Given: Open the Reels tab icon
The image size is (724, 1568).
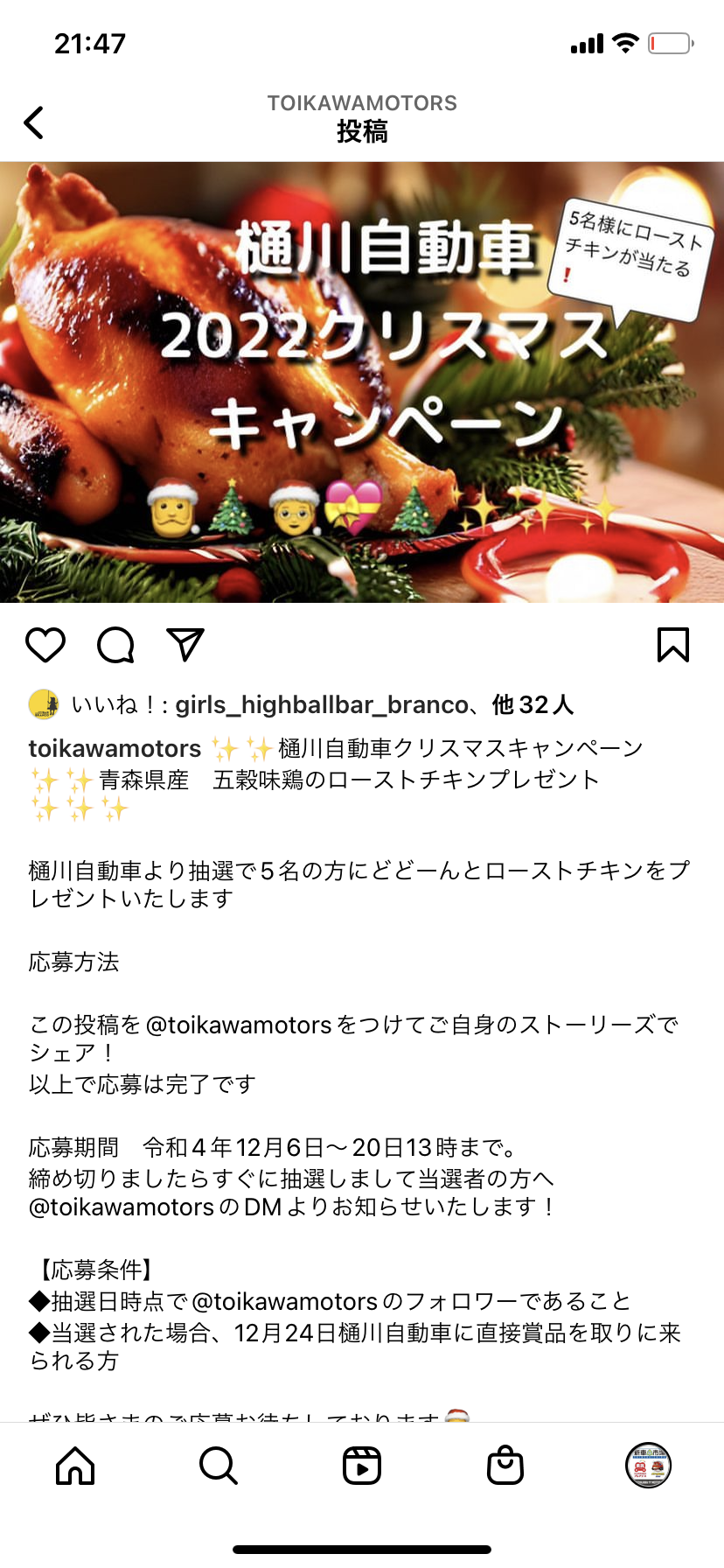Looking at the screenshot, I should pos(362,1465).
